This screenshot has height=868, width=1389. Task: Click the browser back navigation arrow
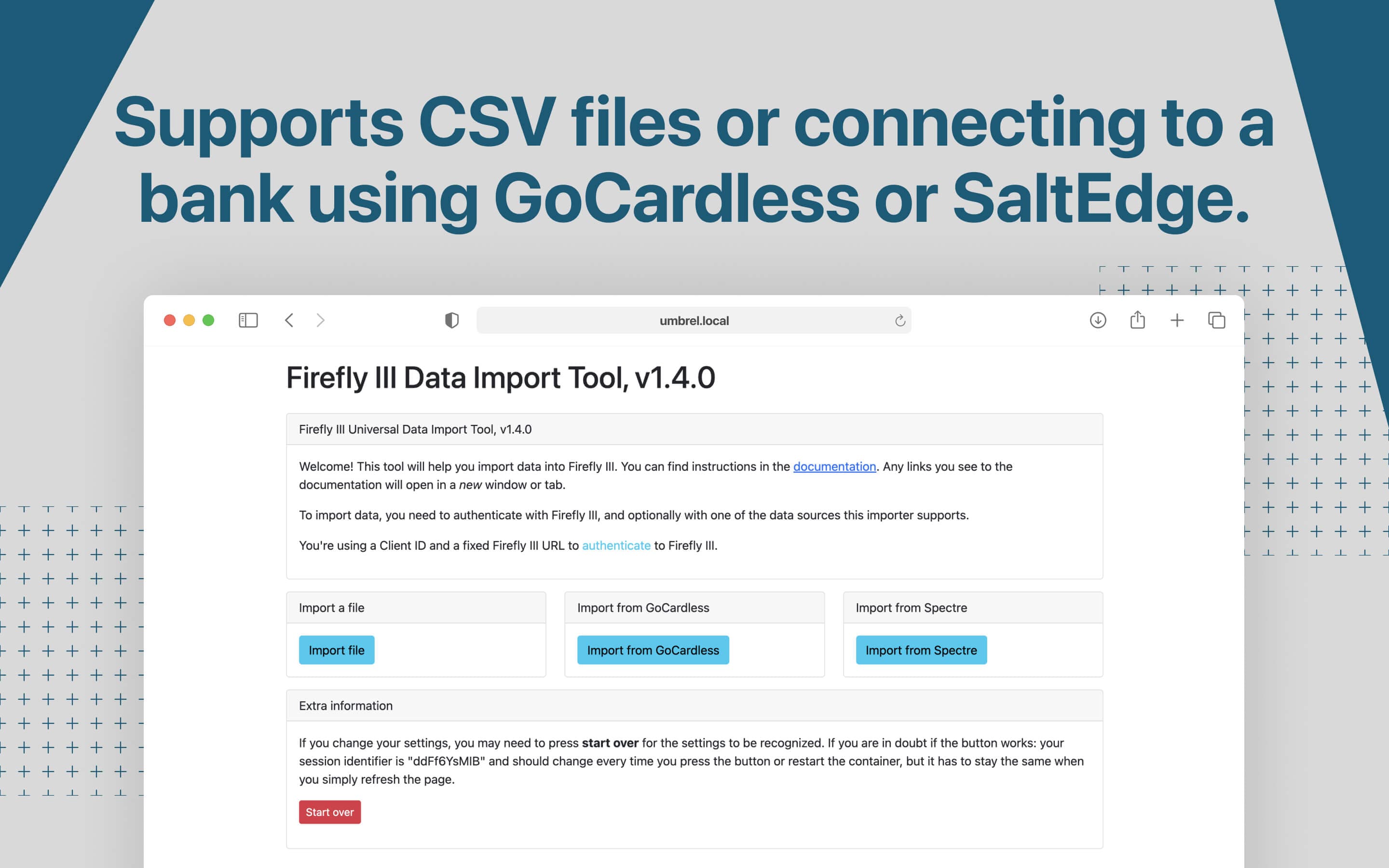pyautogui.click(x=289, y=320)
